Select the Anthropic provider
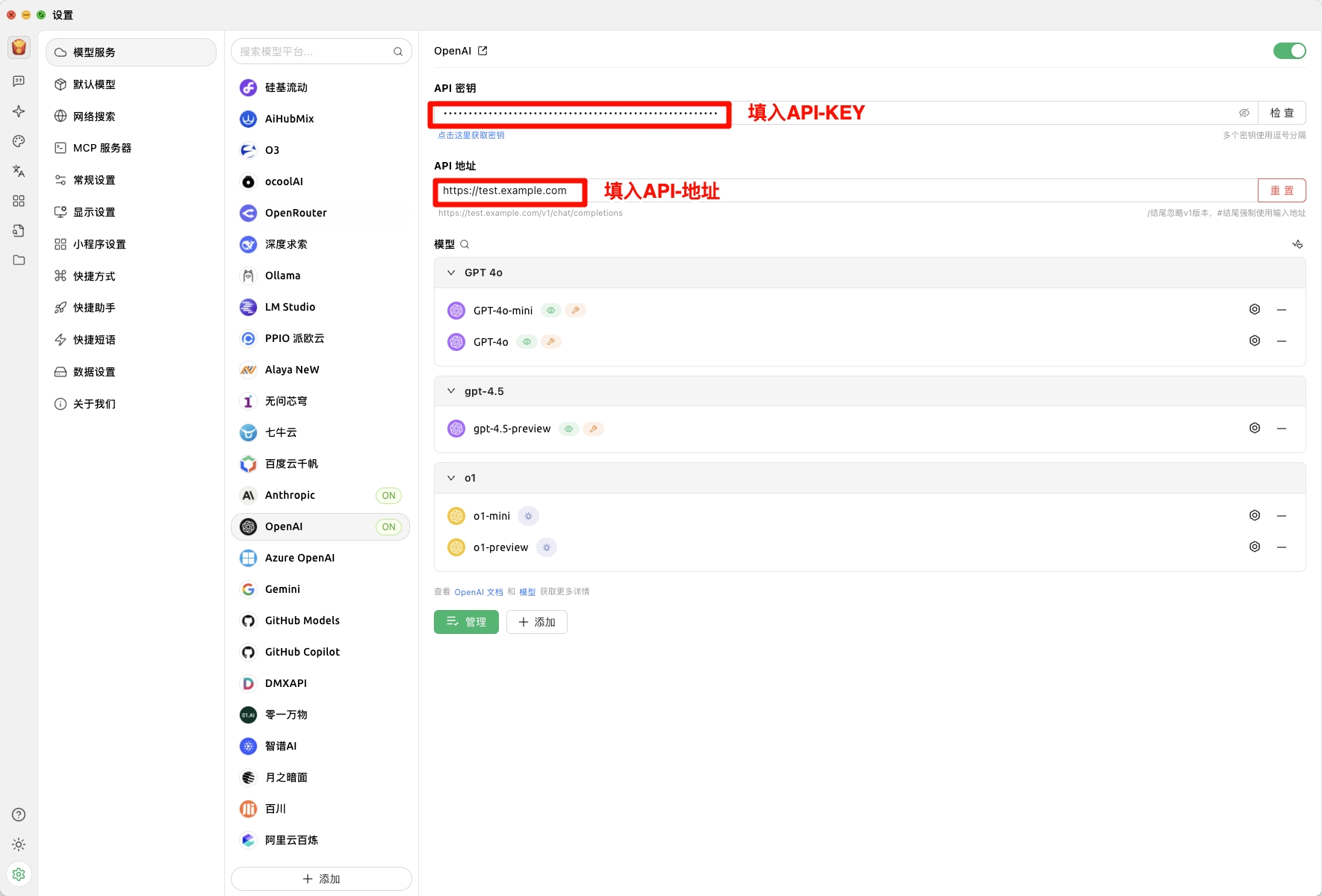1322x896 pixels. click(x=320, y=495)
